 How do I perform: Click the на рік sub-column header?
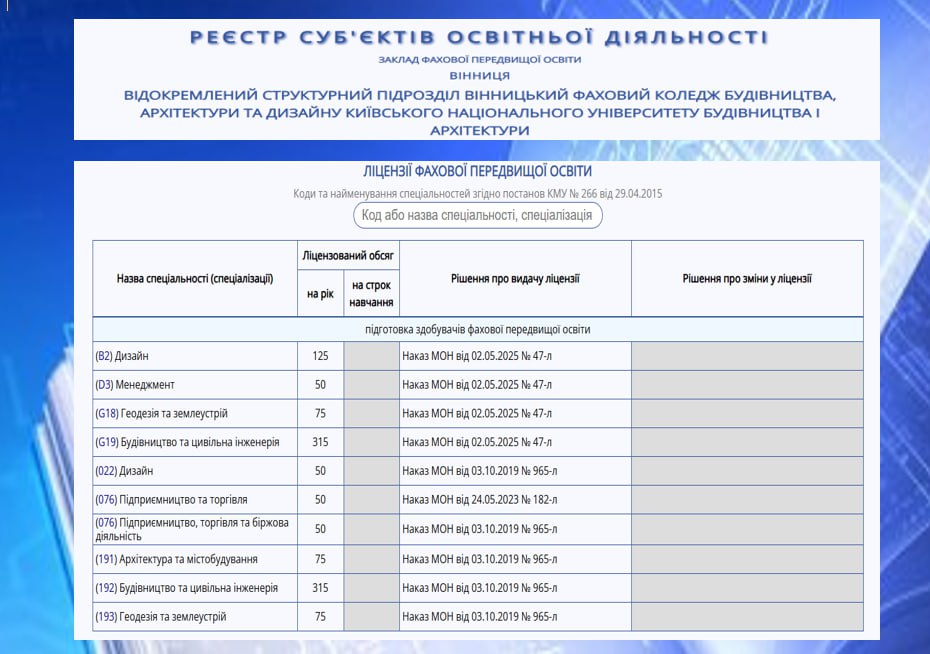(x=320, y=293)
